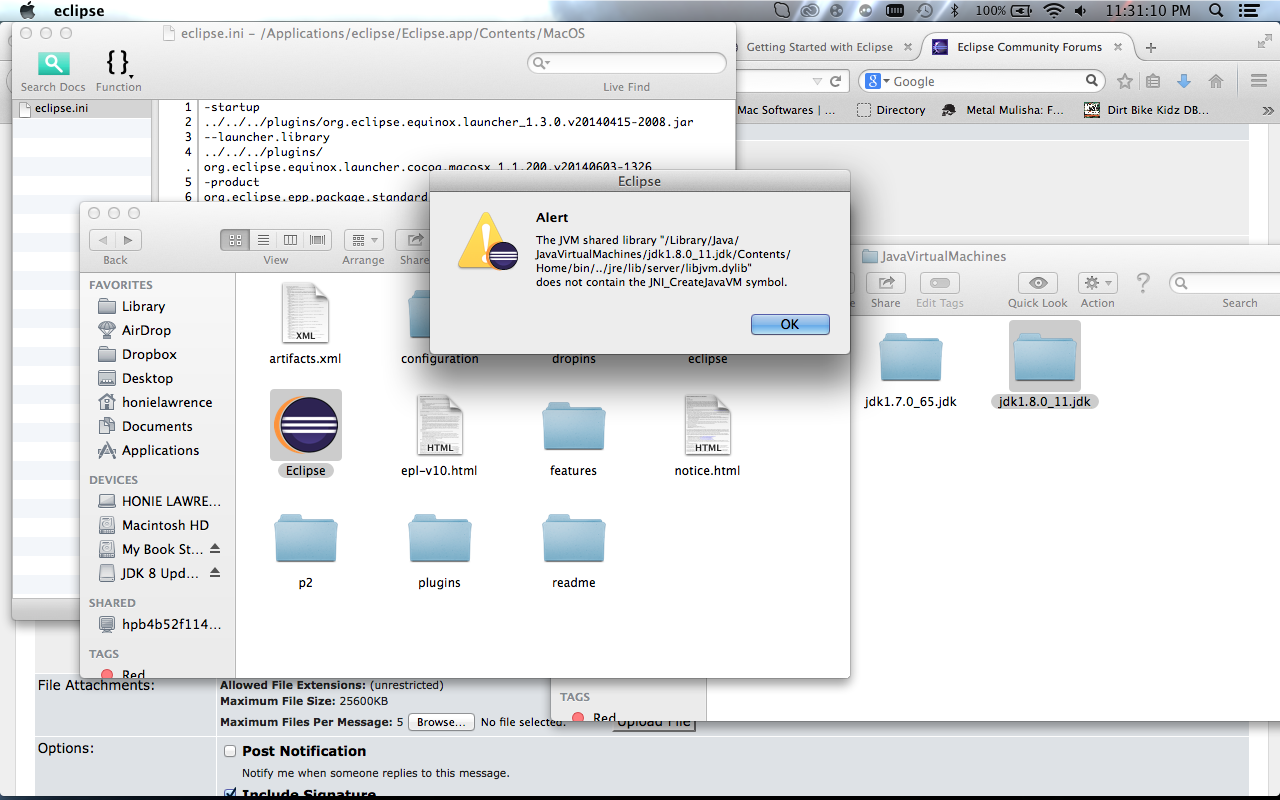Open Library in Finder favorites
Viewport: 1280px width, 800px height.
(143, 306)
